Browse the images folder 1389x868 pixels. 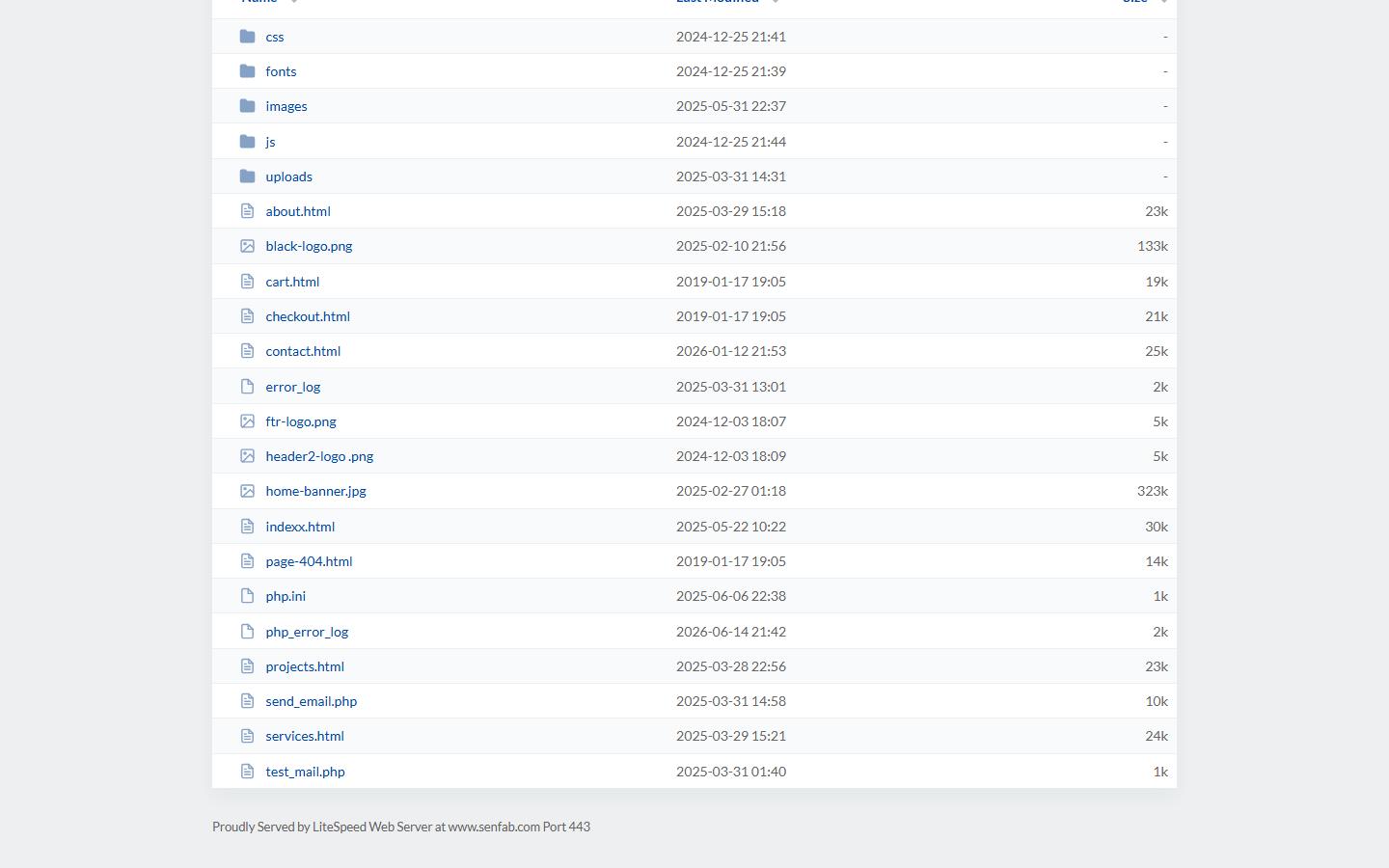(286, 106)
